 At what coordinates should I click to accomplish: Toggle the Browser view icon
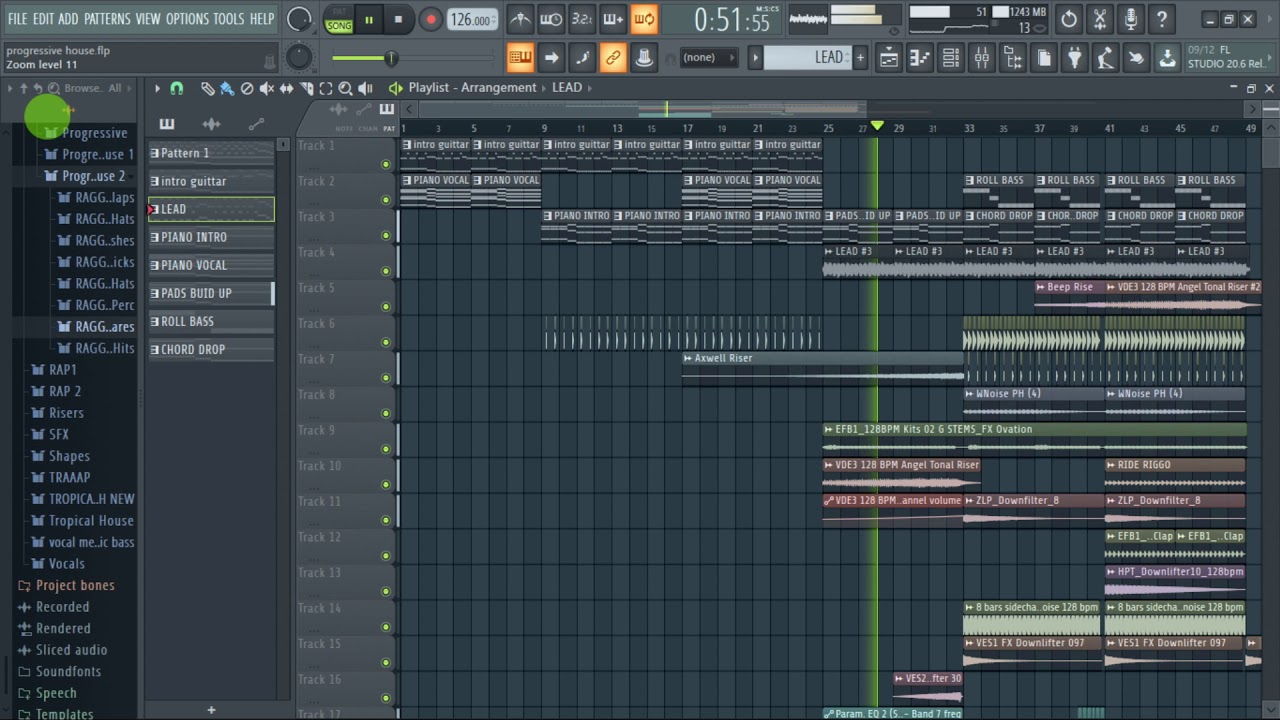pyautogui.click(x=1013, y=58)
